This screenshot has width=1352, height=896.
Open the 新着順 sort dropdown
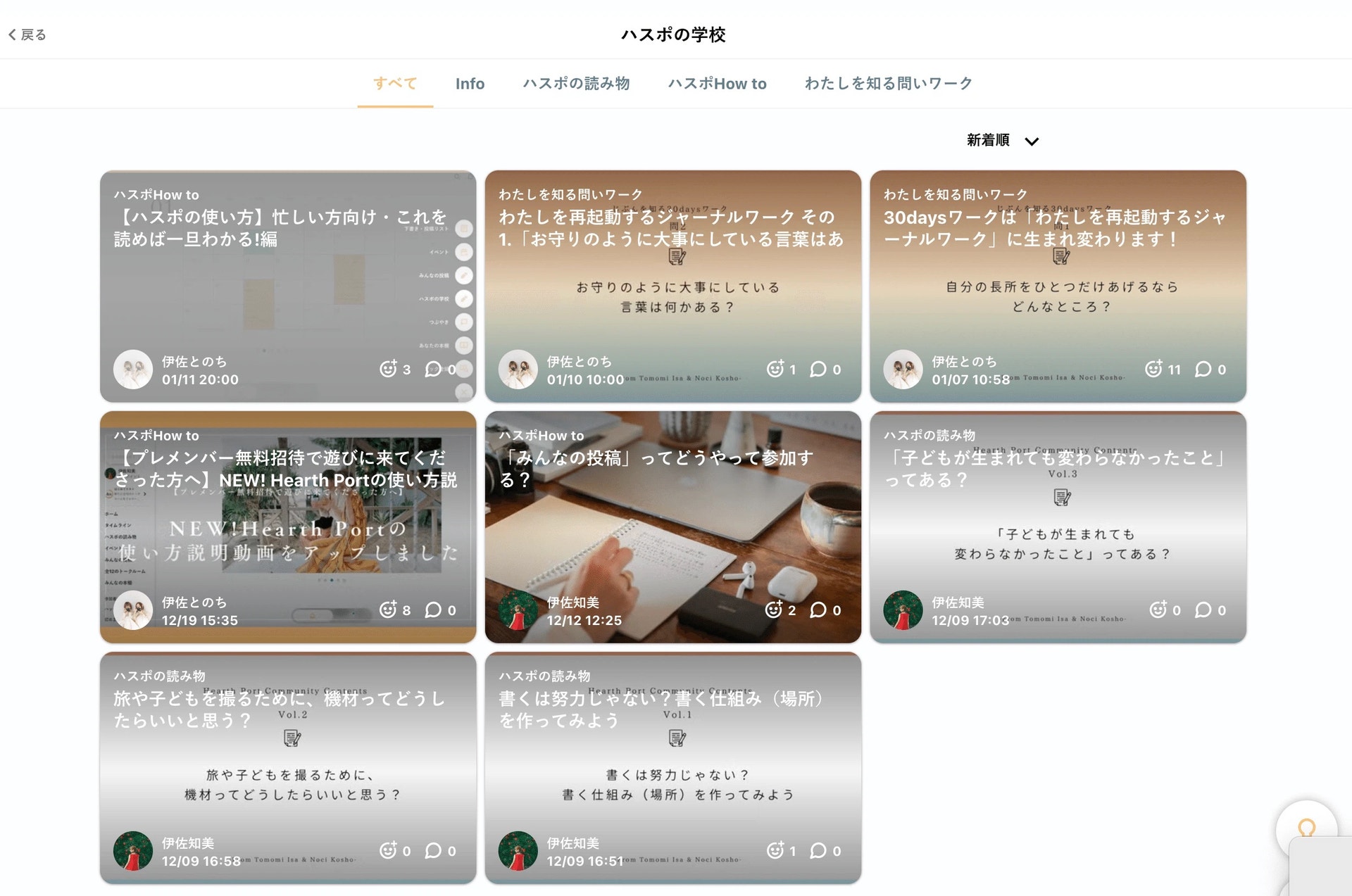988,141
